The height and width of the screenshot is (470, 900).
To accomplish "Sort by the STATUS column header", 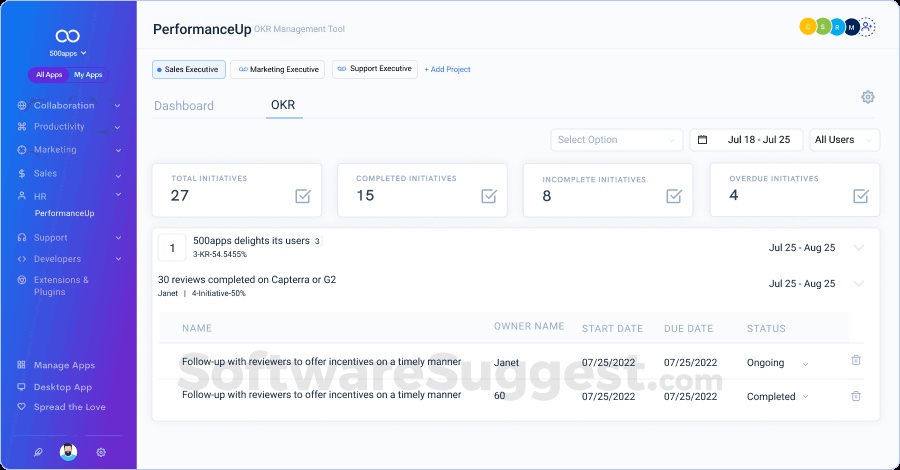I will pos(766,329).
